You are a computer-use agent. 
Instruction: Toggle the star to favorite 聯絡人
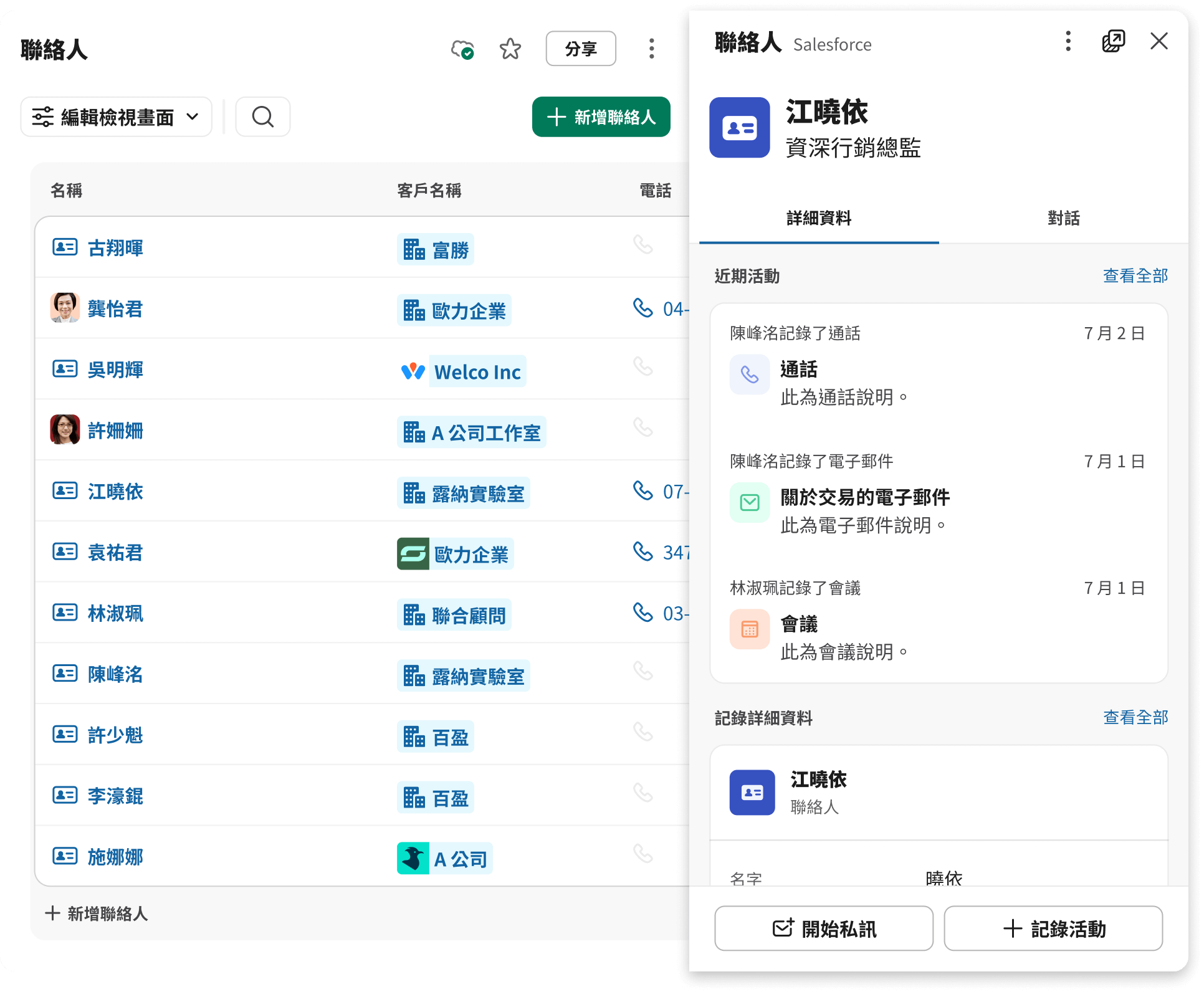510,48
